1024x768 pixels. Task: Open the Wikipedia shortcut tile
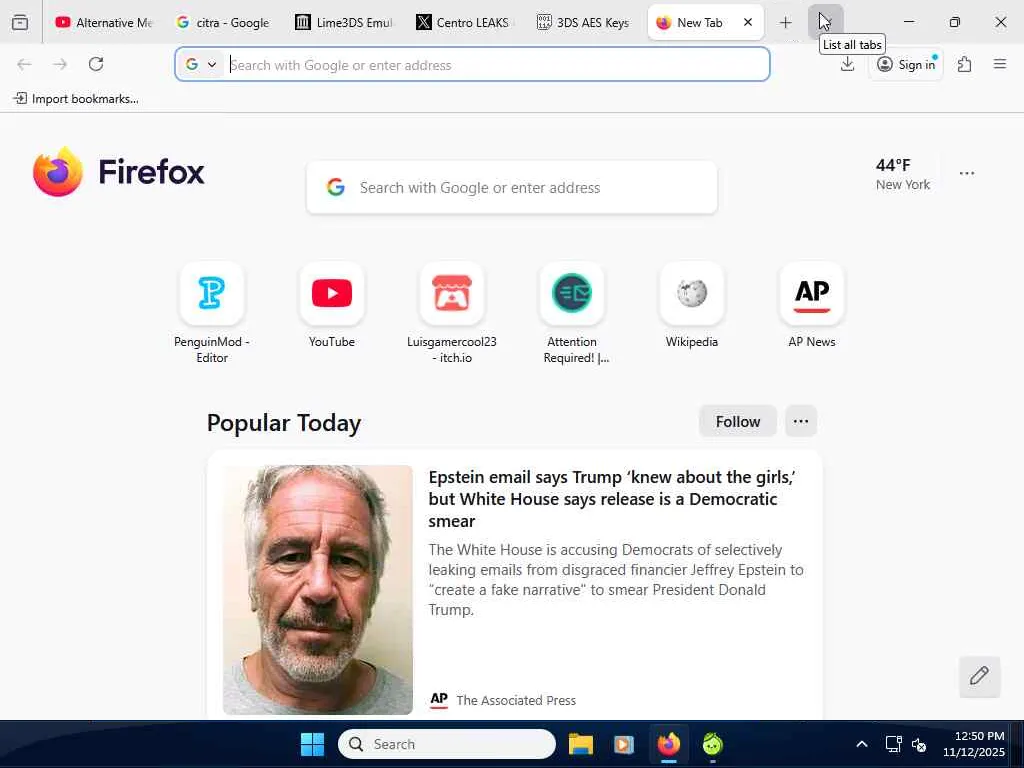click(692, 306)
